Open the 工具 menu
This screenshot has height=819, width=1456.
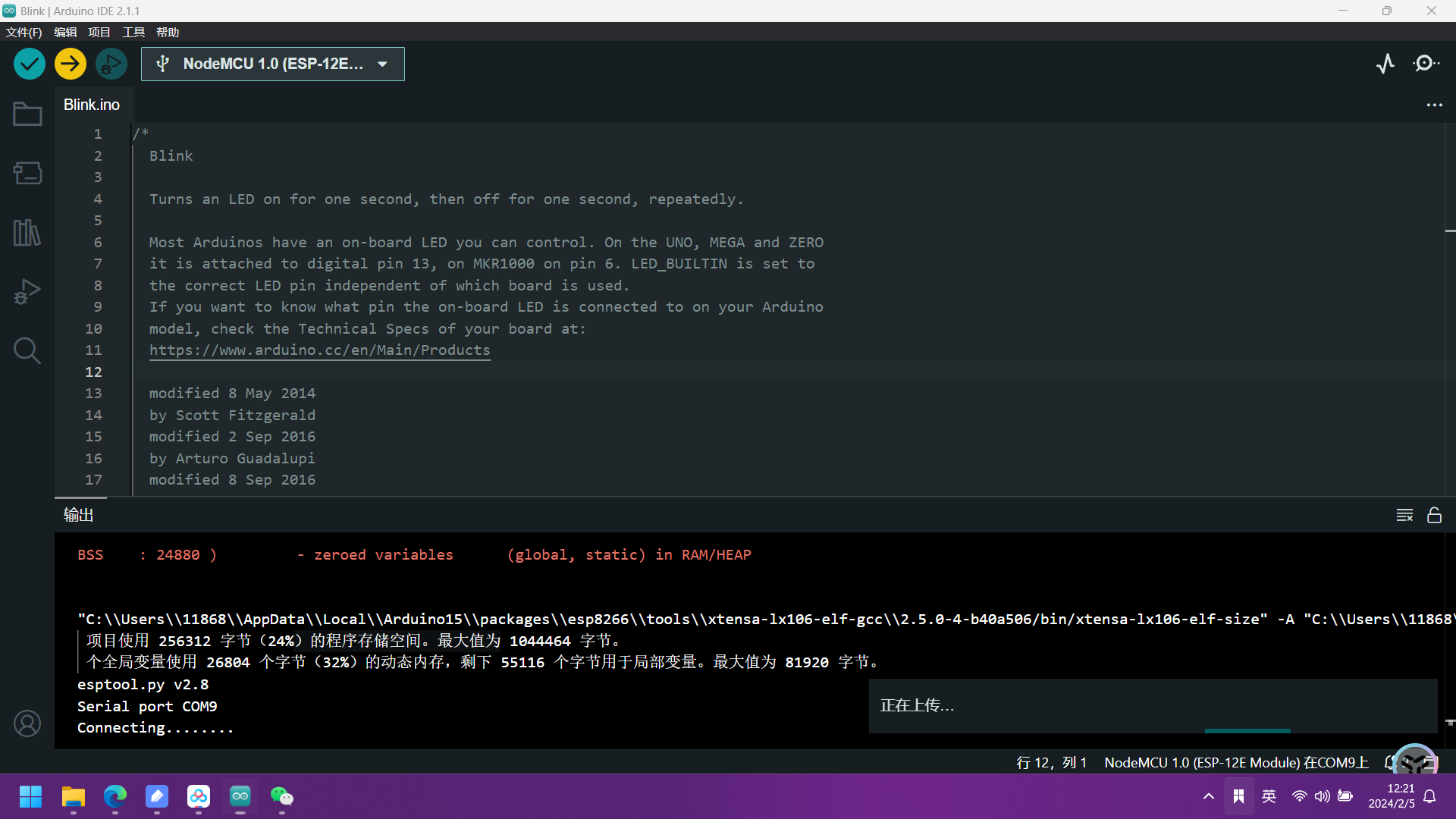[x=133, y=32]
